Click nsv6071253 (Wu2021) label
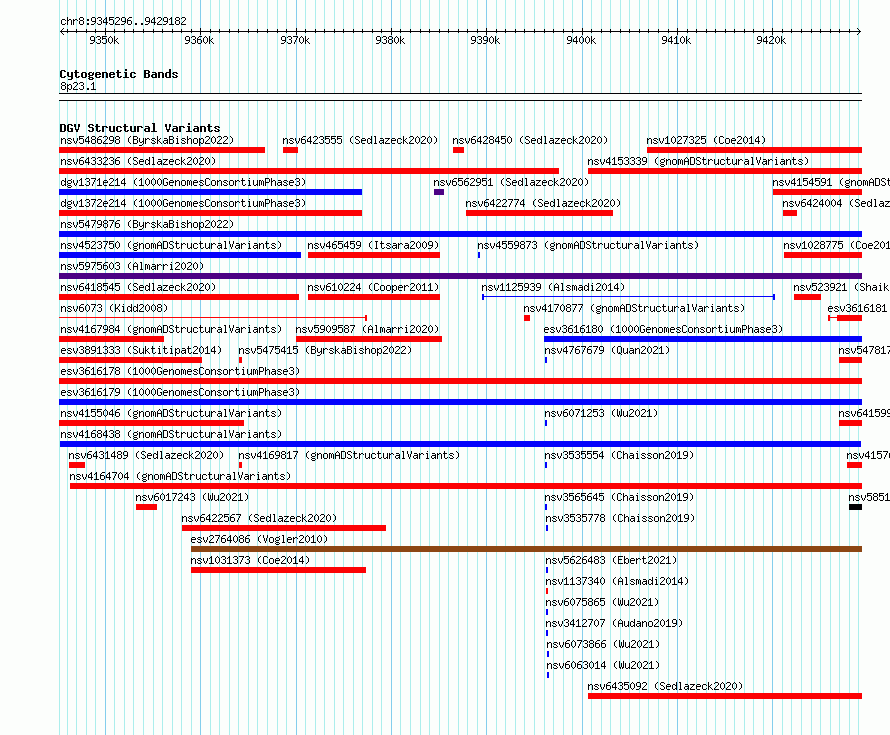Screen dimensions: 890x735 click(x=601, y=413)
